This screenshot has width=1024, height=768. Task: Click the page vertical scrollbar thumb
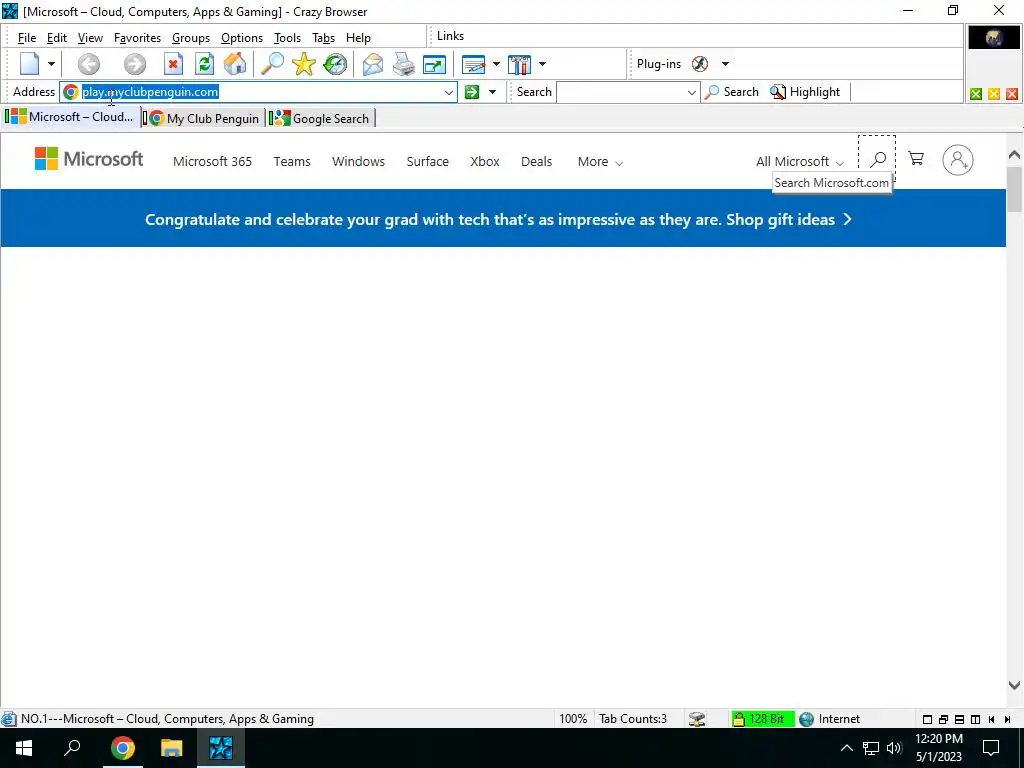point(1014,189)
